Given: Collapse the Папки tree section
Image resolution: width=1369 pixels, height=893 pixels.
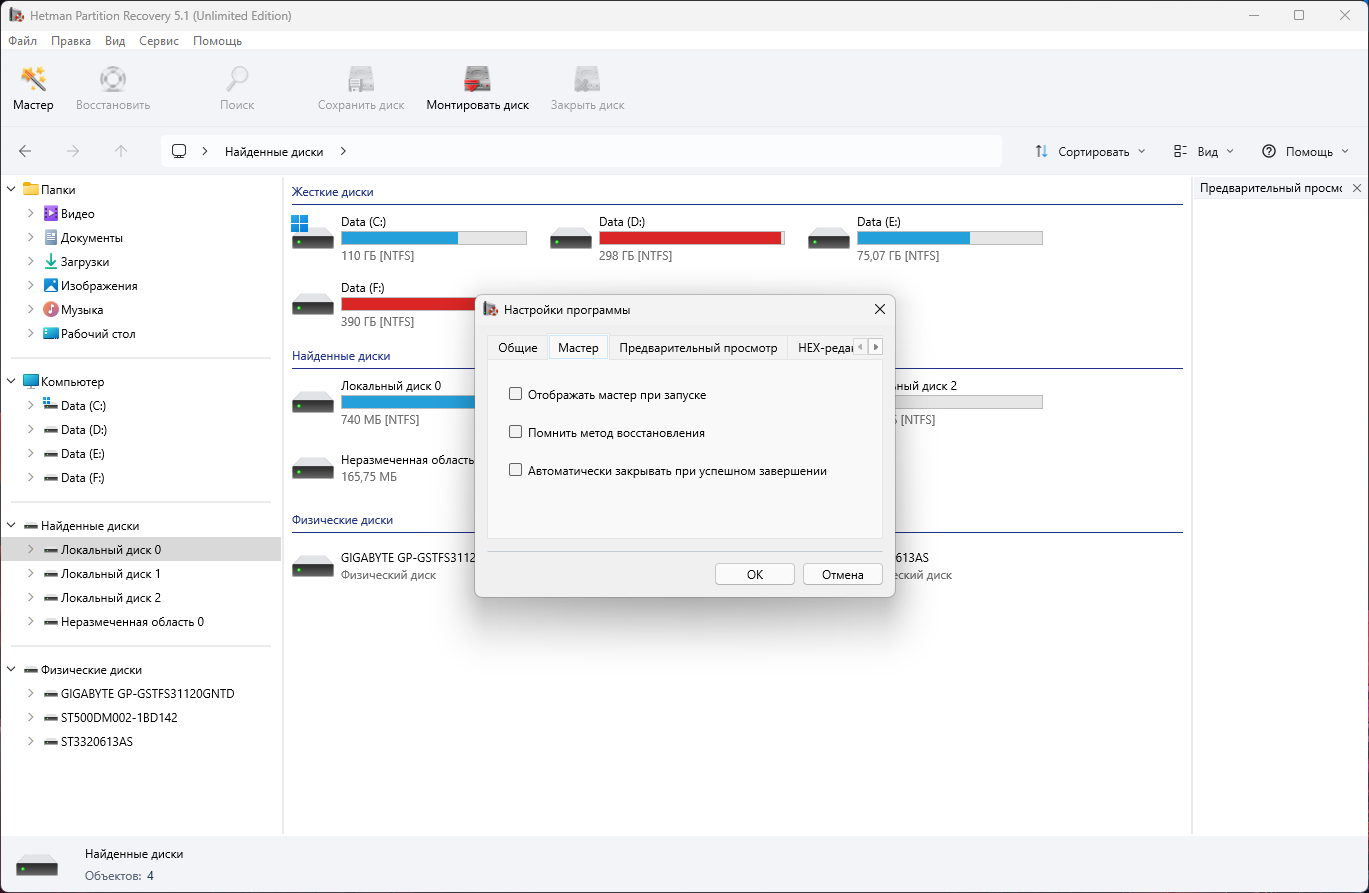Looking at the screenshot, I should pyautogui.click(x=11, y=189).
